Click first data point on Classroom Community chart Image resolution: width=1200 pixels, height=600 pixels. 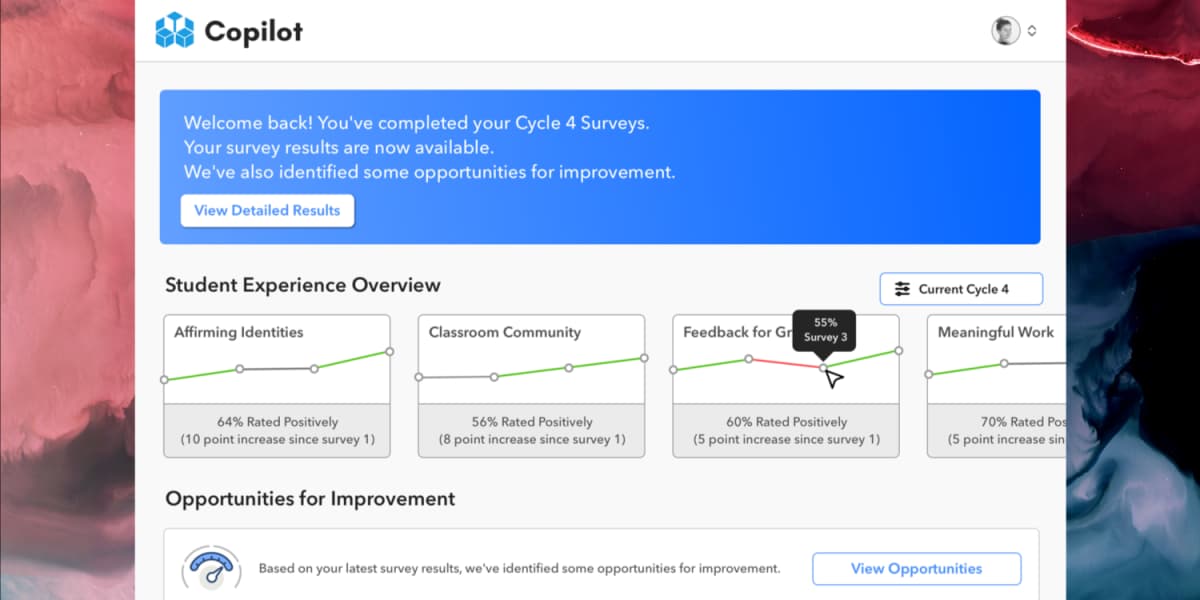(419, 377)
